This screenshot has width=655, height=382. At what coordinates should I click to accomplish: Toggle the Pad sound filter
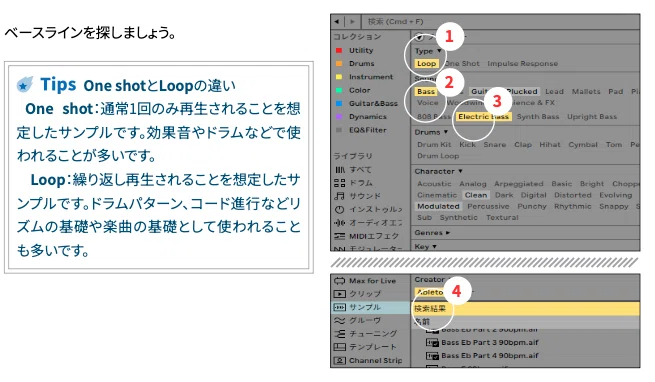[615, 92]
